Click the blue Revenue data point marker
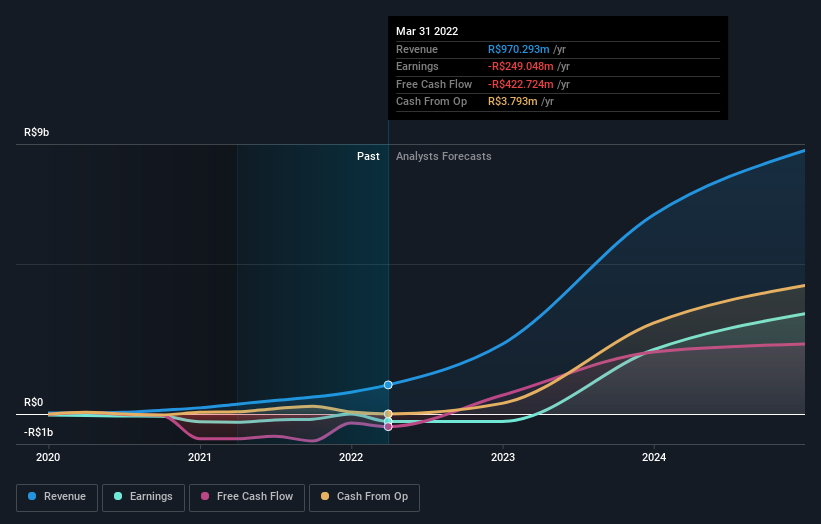The width and height of the screenshot is (821, 524). [x=388, y=385]
